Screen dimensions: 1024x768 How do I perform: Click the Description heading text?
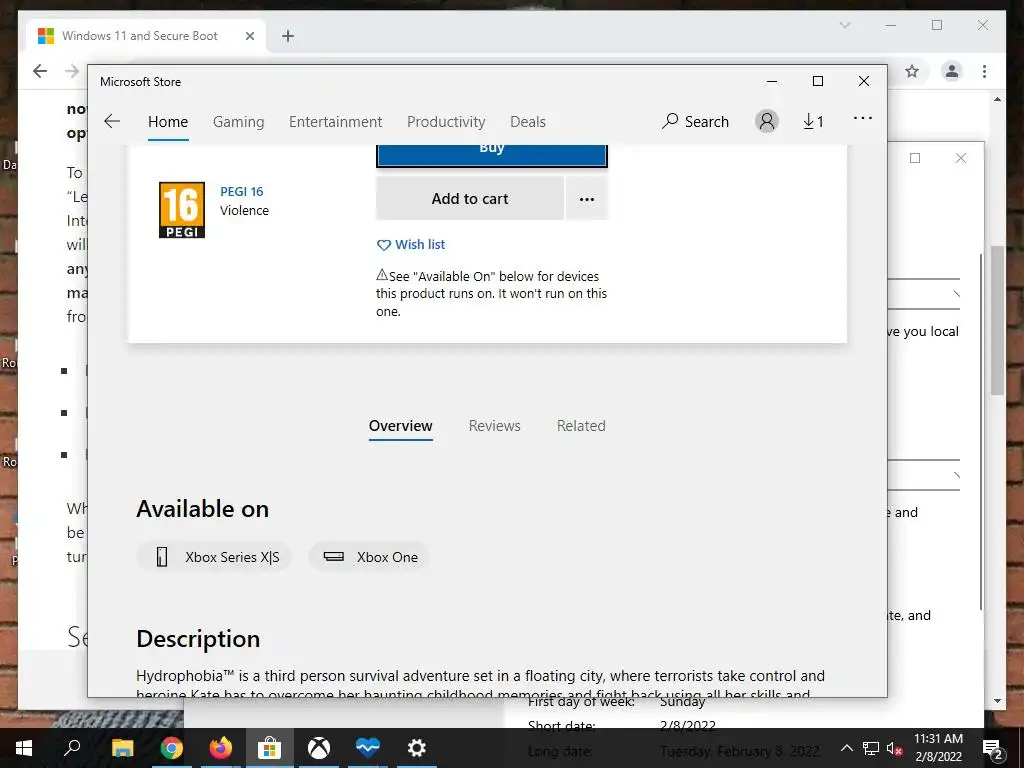198,639
